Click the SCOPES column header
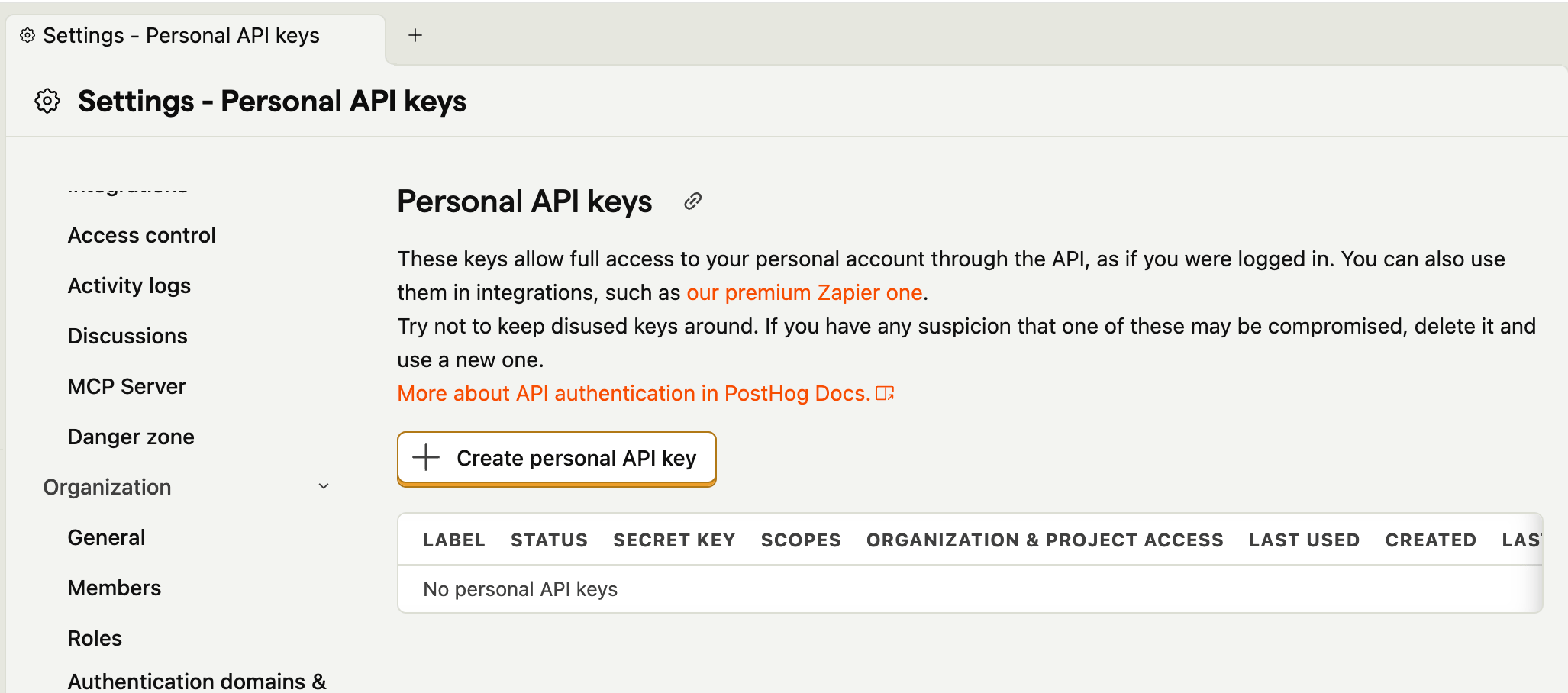The image size is (1568, 693). pos(801,540)
